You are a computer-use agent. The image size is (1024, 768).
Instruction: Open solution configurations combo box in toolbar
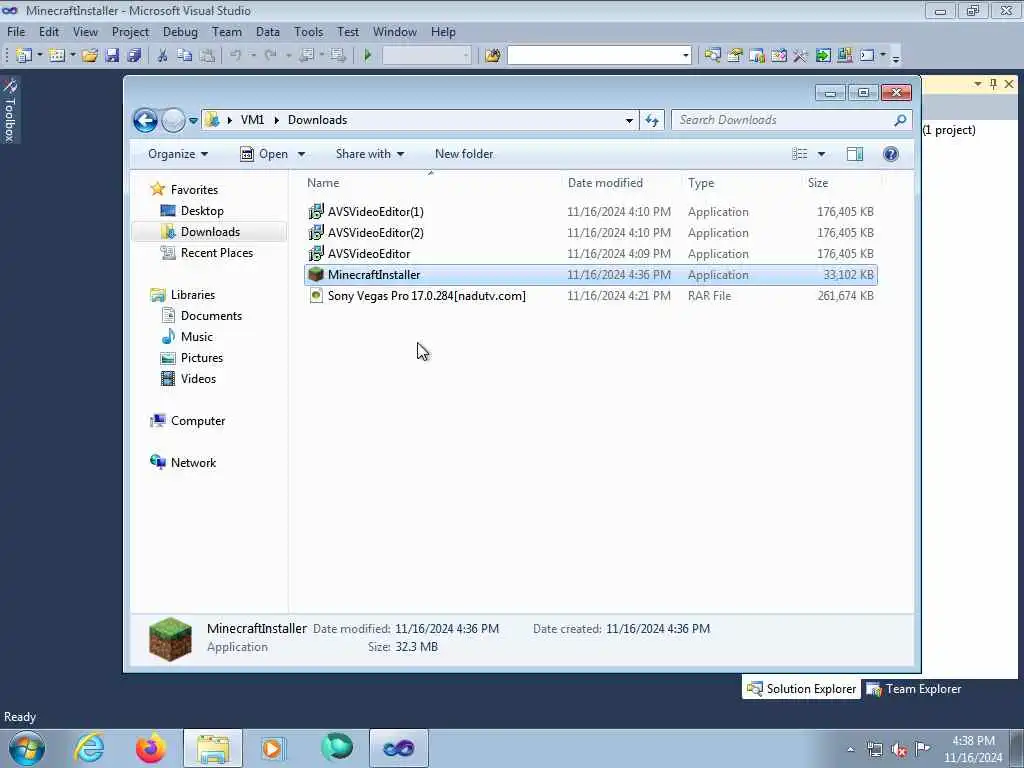point(426,56)
